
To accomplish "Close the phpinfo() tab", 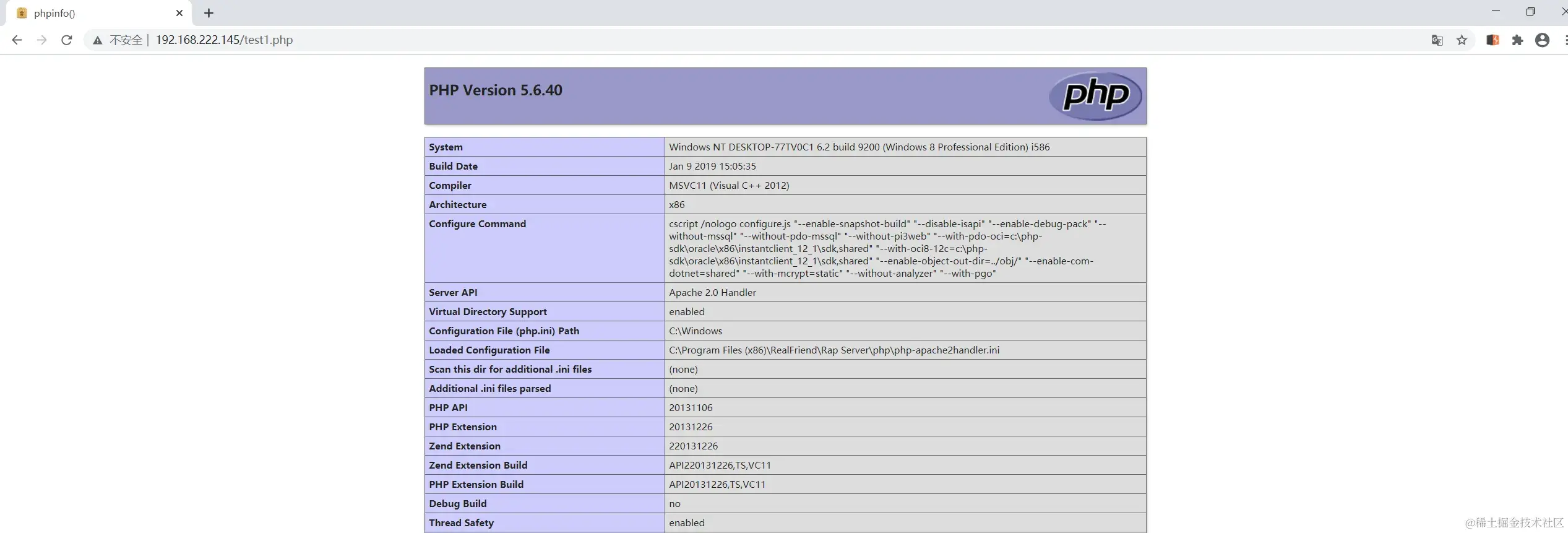I will click(179, 13).
